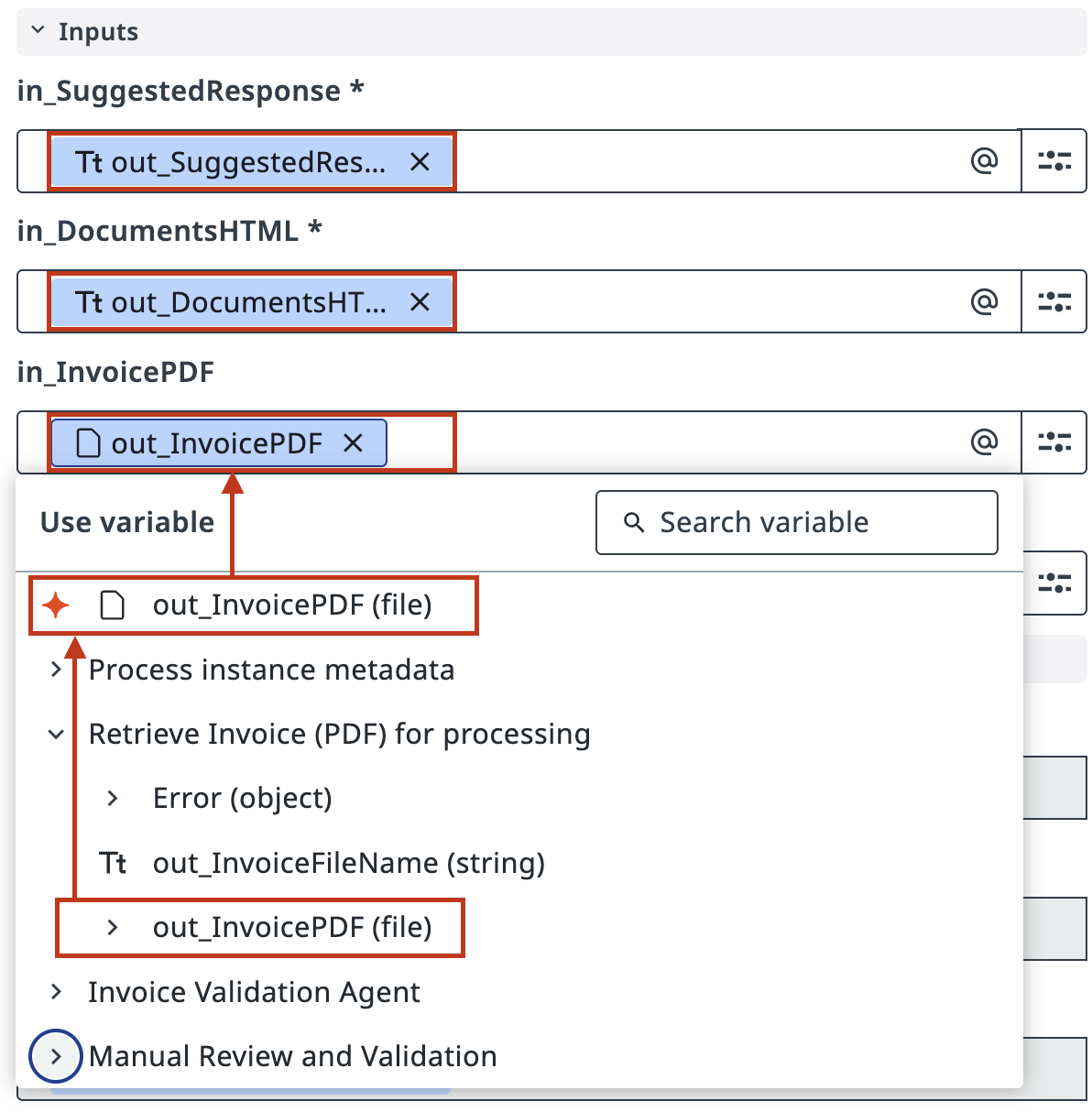
Task: Remove the out_SuggestedRes... variable chip
Action: pyautogui.click(x=420, y=162)
